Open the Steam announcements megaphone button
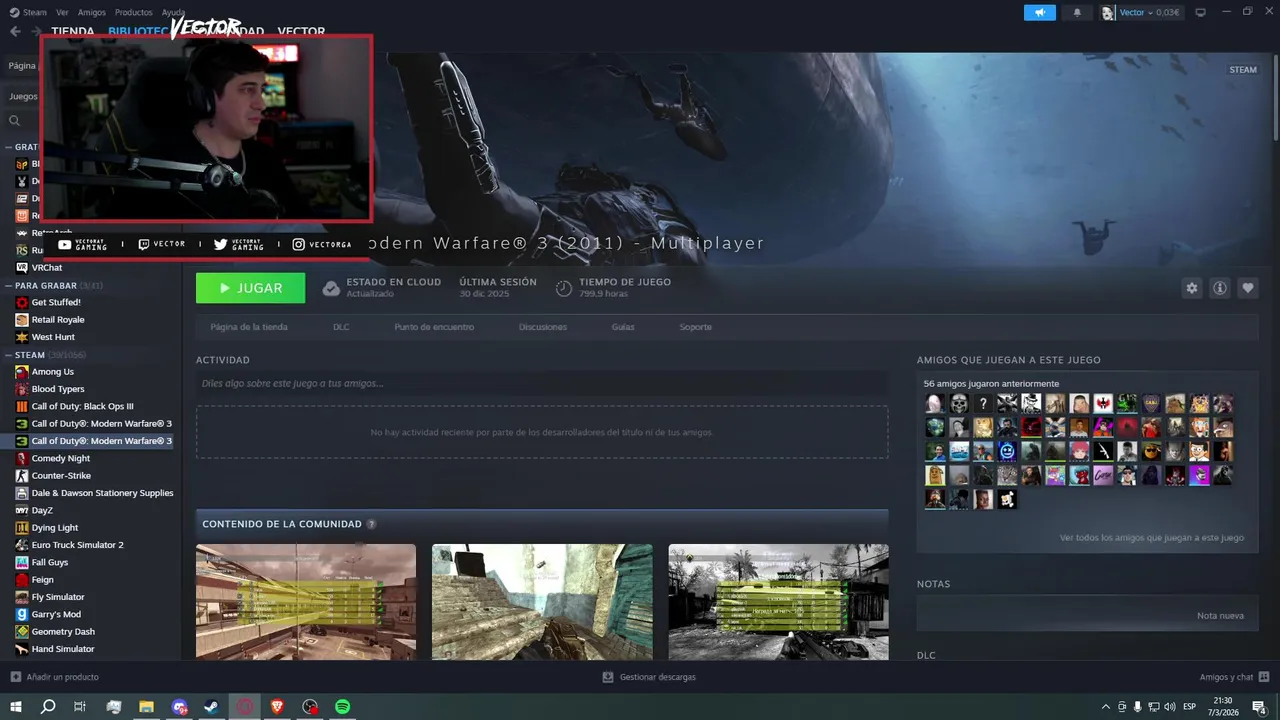This screenshot has width=1280, height=720. point(1040,12)
